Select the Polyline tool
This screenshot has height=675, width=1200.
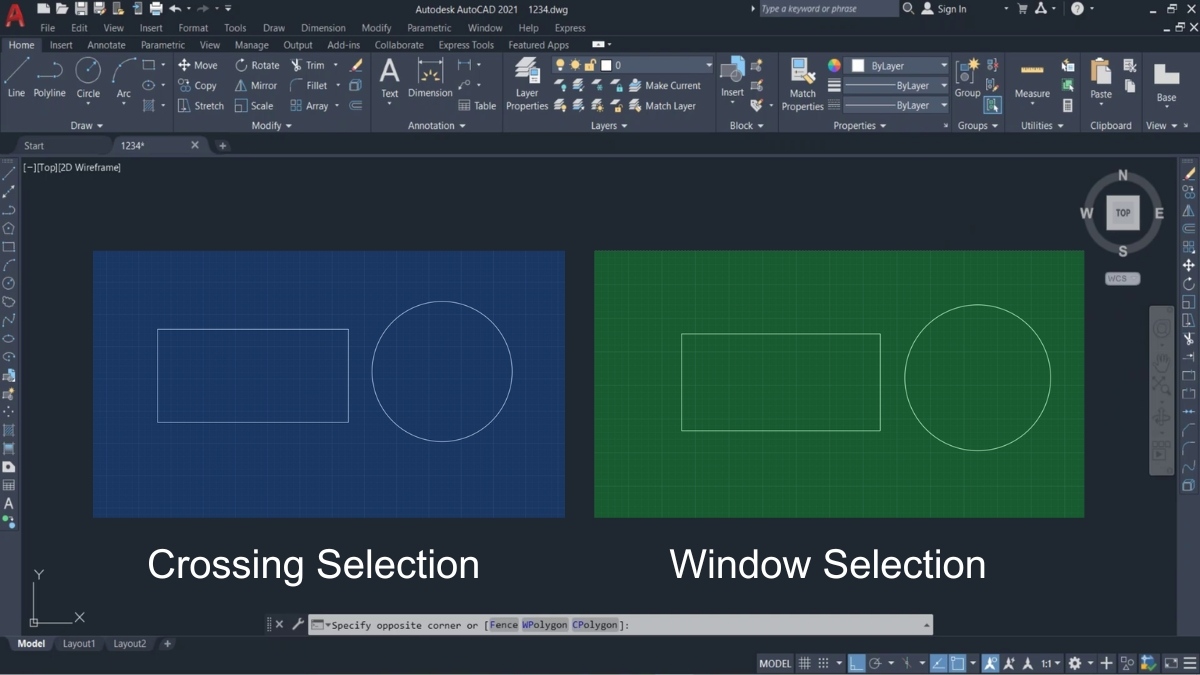49,78
